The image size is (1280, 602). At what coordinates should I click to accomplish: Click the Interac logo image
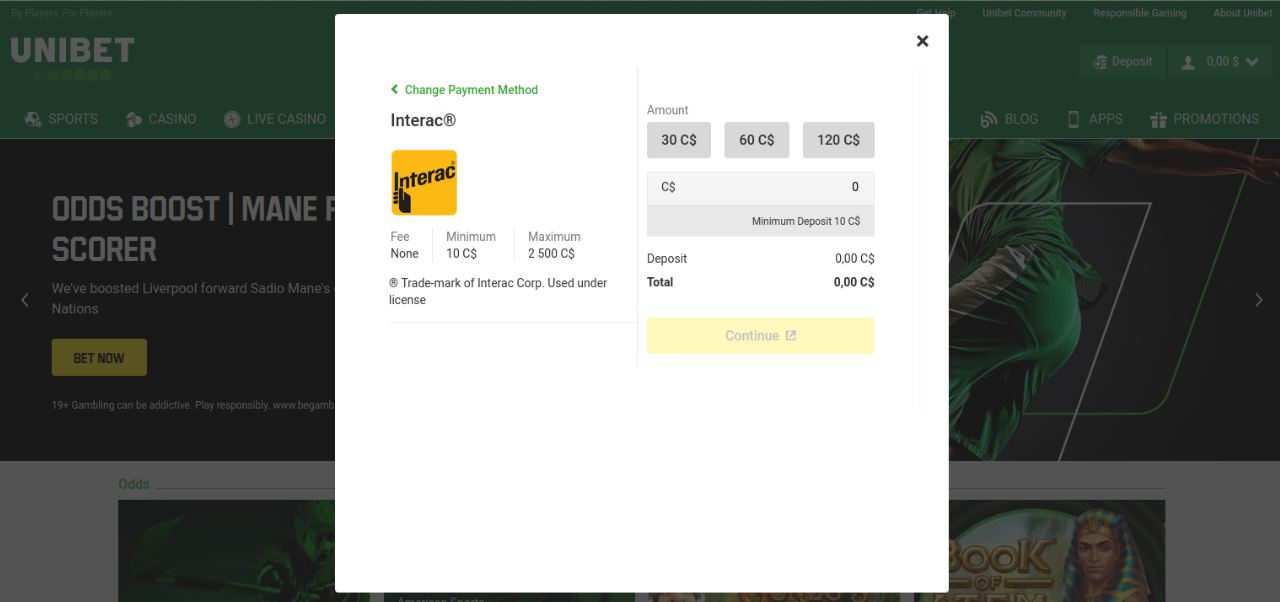424,183
